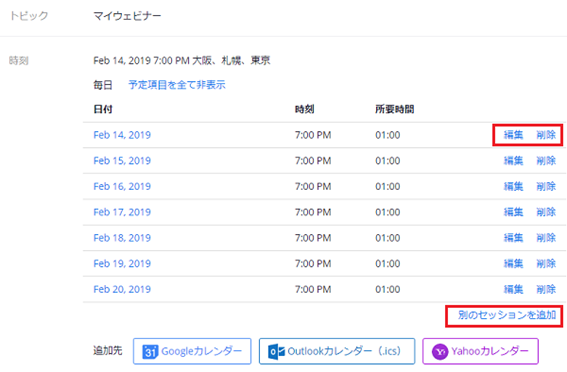Click 01:00 duration in Feb 18 row
Viewport: 567px width, 372px height.
[388, 238]
